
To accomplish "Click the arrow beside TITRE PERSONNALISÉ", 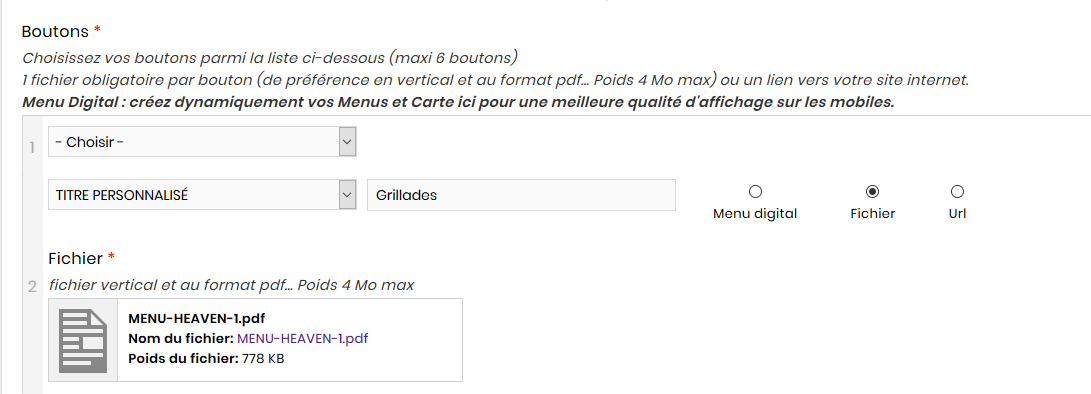I will (347, 195).
